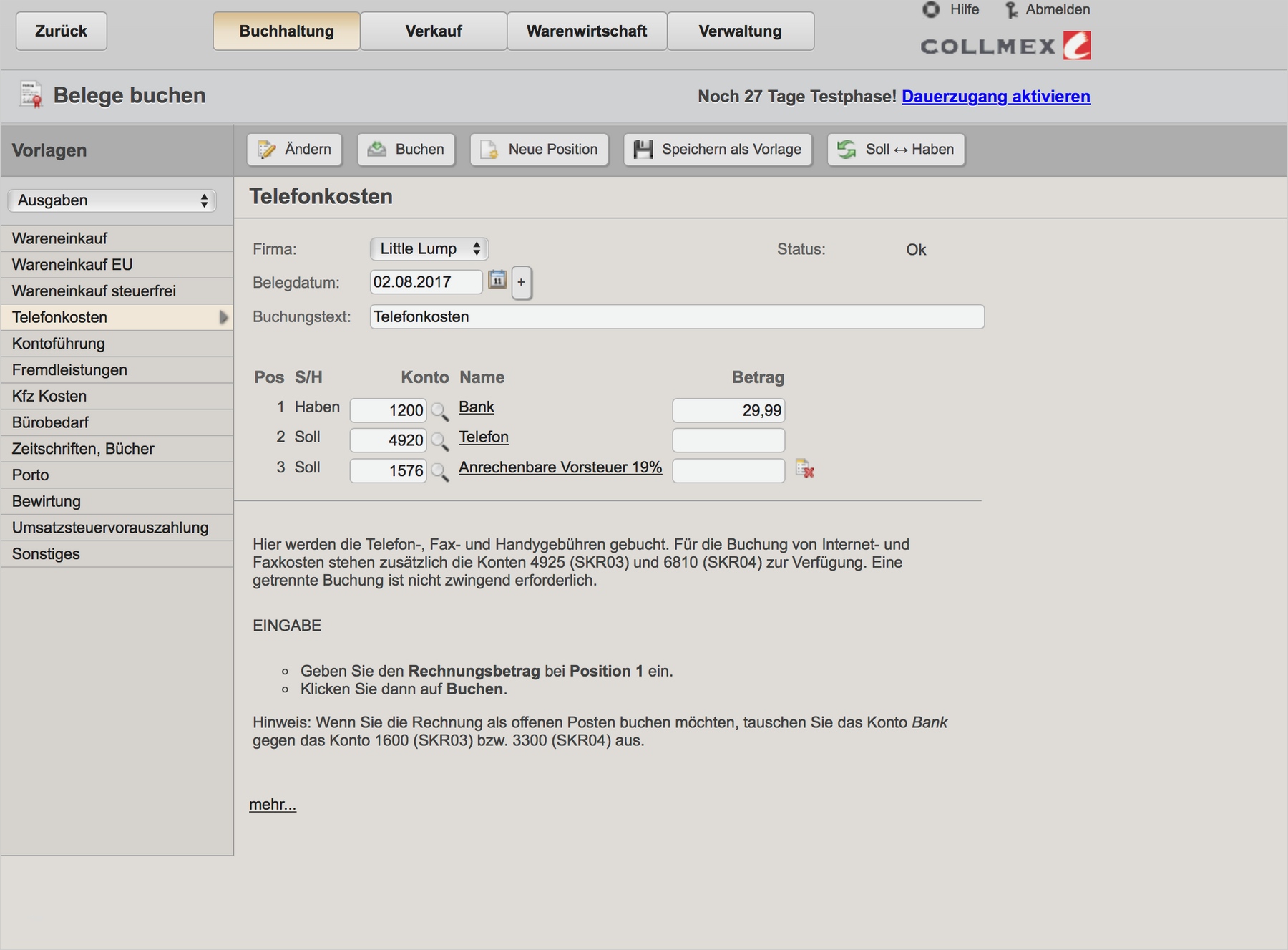The width and height of the screenshot is (1288, 950).
Task: Select the Telefonkosten template
Action: [x=117, y=318]
